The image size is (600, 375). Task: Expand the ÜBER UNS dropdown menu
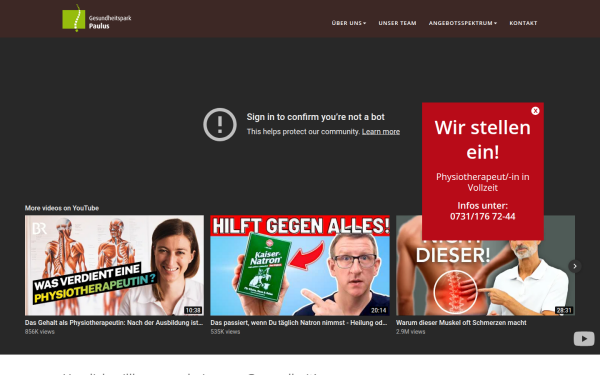(x=349, y=23)
